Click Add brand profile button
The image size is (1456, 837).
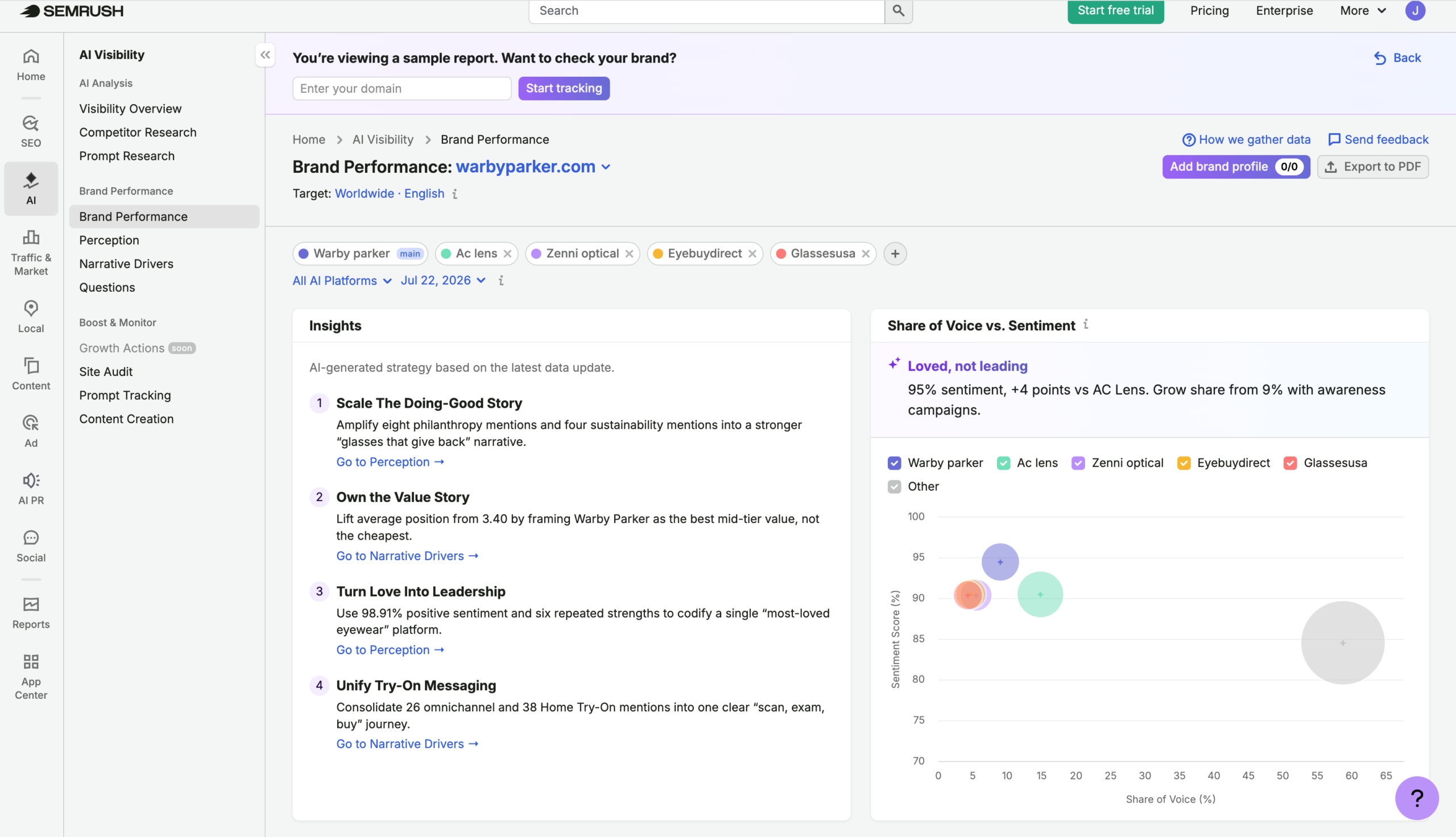(x=1236, y=167)
